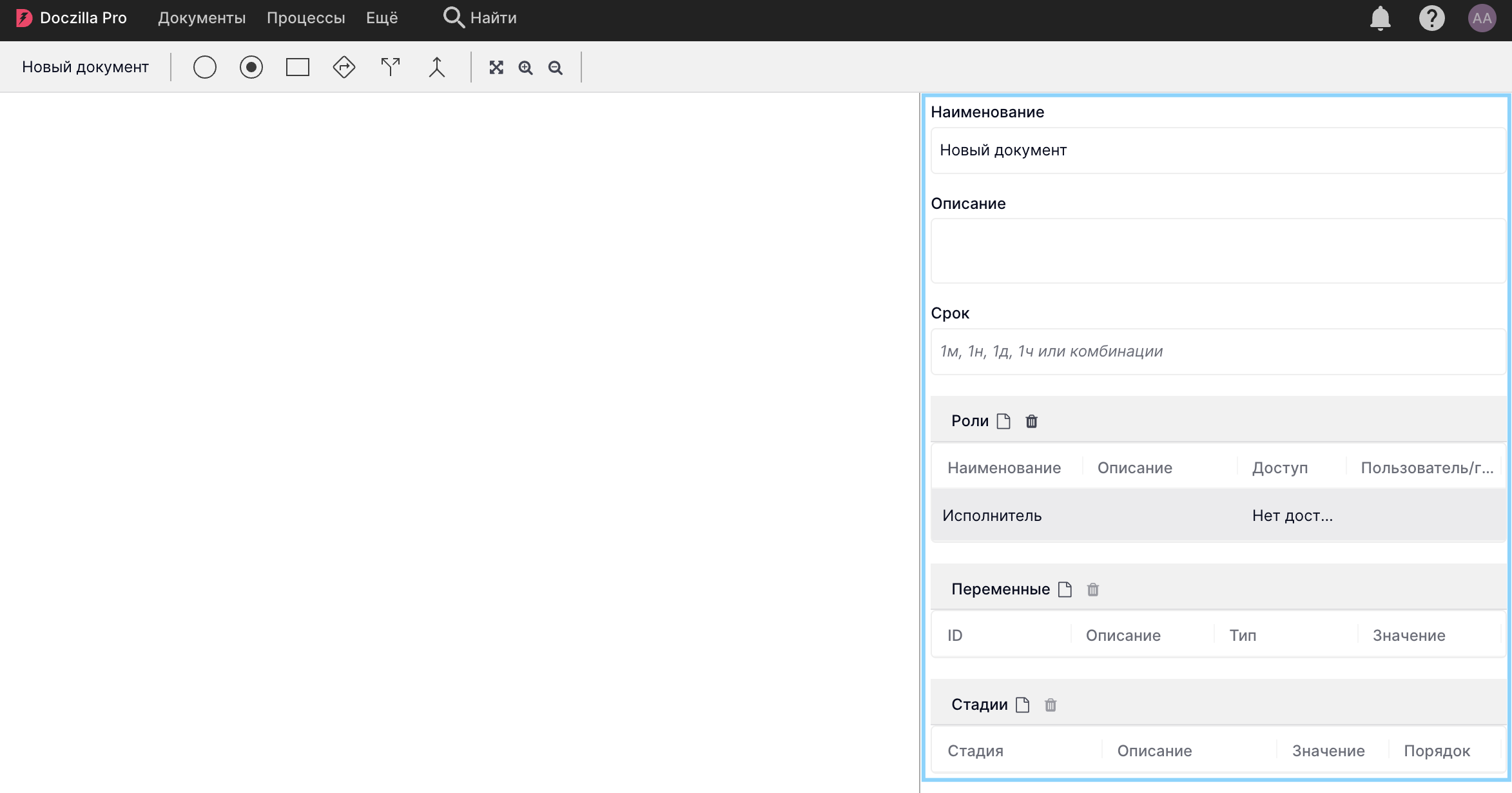Click the fit-to-screen expand icon
1512x793 pixels.
pyautogui.click(x=496, y=68)
